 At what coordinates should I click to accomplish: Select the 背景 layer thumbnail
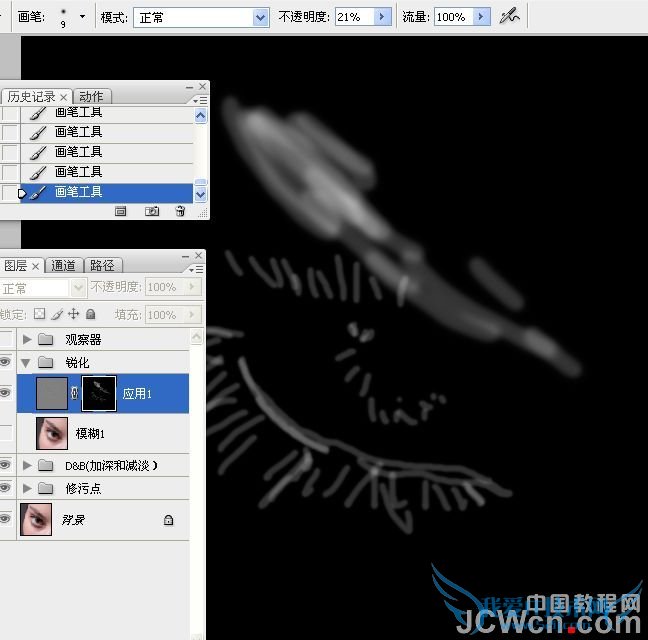[36, 519]
